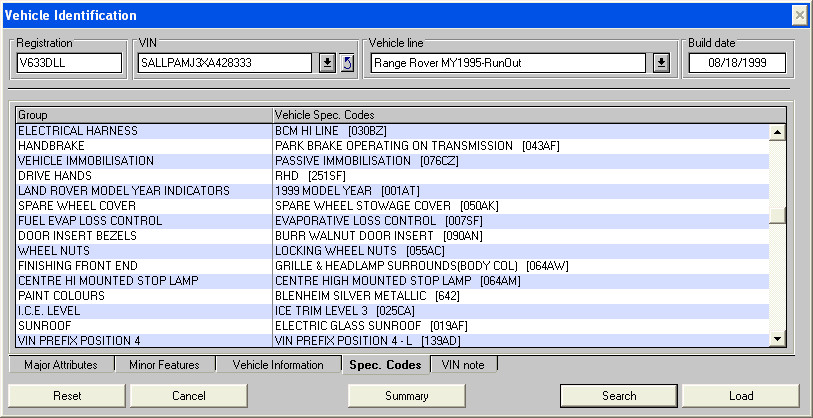Click PARK BRAKE OPERATING ON TRANSMISSION code
This screenshot has height=418, width=813.
[x=417, y=146]
